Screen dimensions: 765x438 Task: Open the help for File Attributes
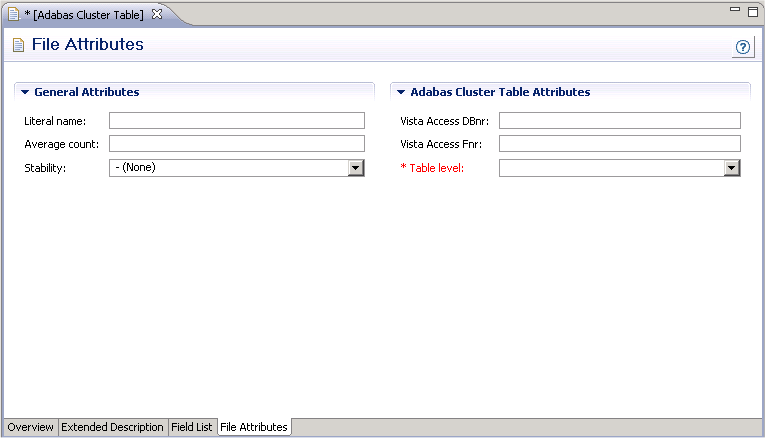742,47
